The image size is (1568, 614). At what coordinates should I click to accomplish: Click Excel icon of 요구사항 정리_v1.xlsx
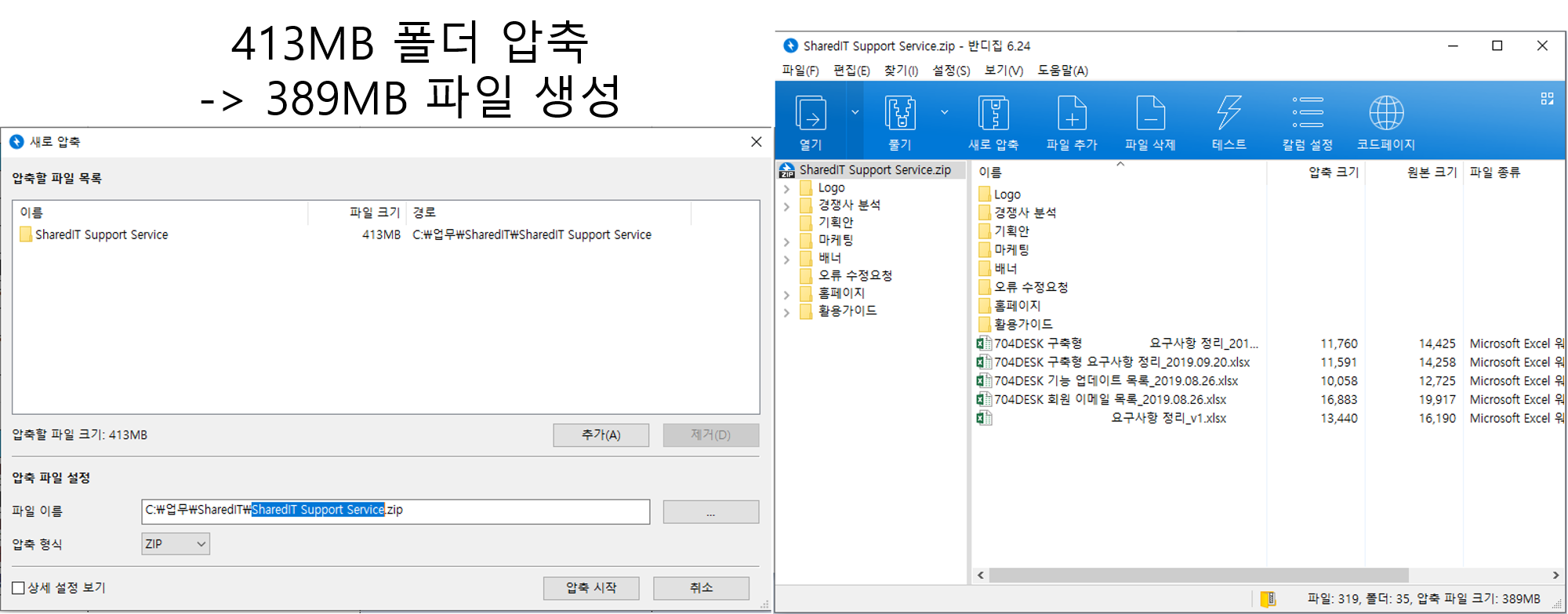[x=984, y=418]
